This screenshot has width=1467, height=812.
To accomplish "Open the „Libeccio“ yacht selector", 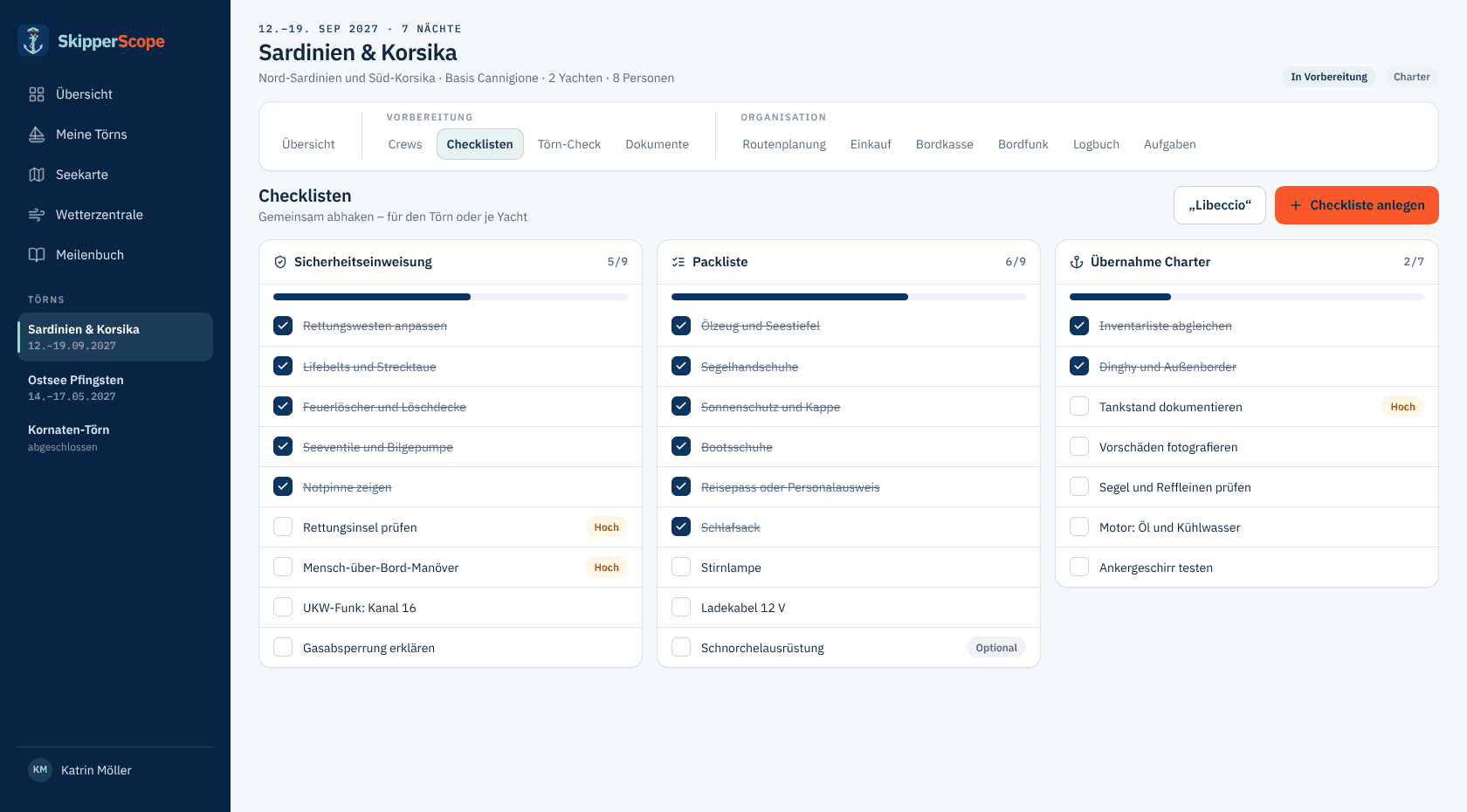I will [x=1220, y=205].
